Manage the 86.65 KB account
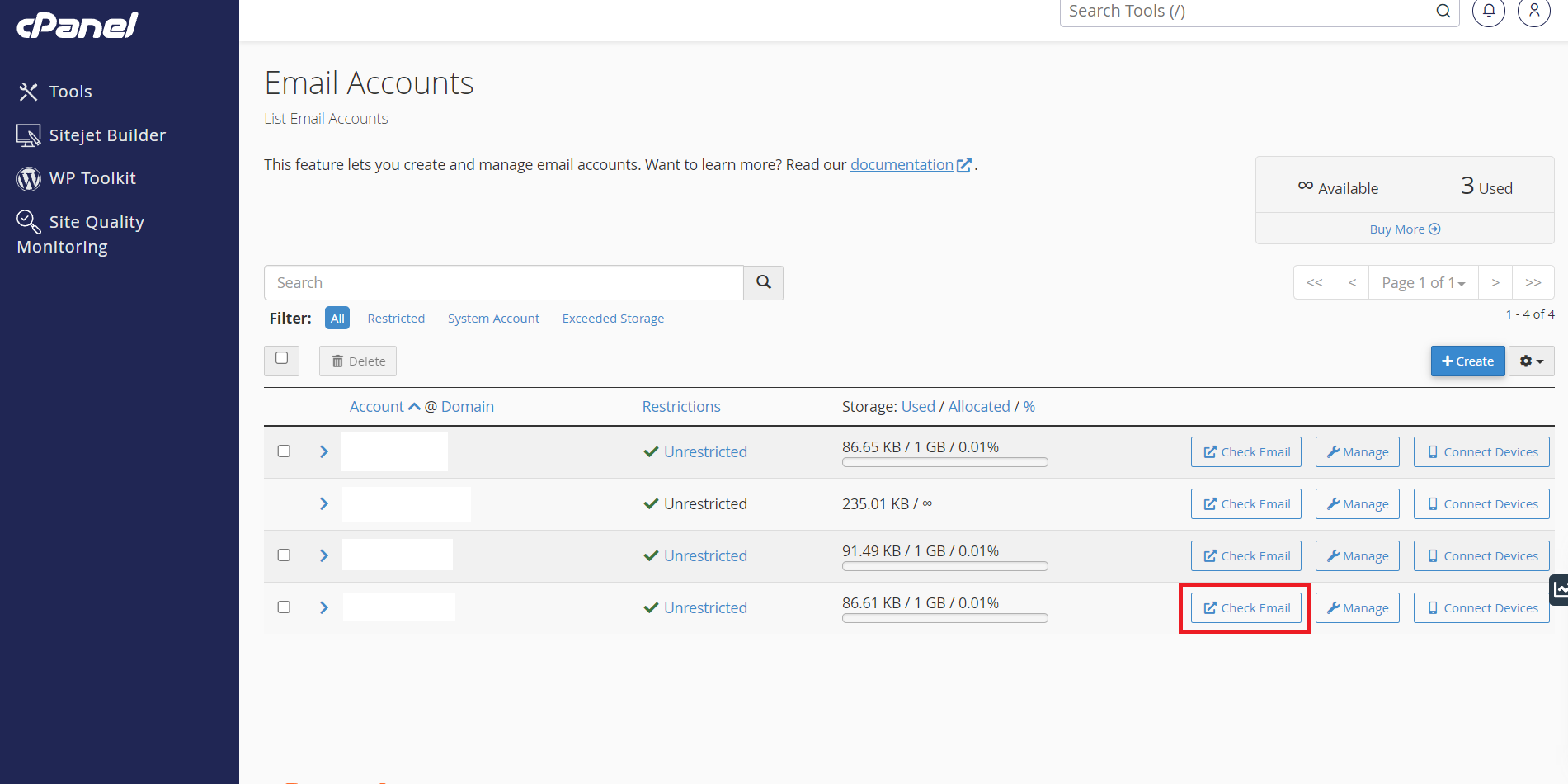Image resolution: width=1568 pixels, height=784 pixels. [x=1358, y=451]
